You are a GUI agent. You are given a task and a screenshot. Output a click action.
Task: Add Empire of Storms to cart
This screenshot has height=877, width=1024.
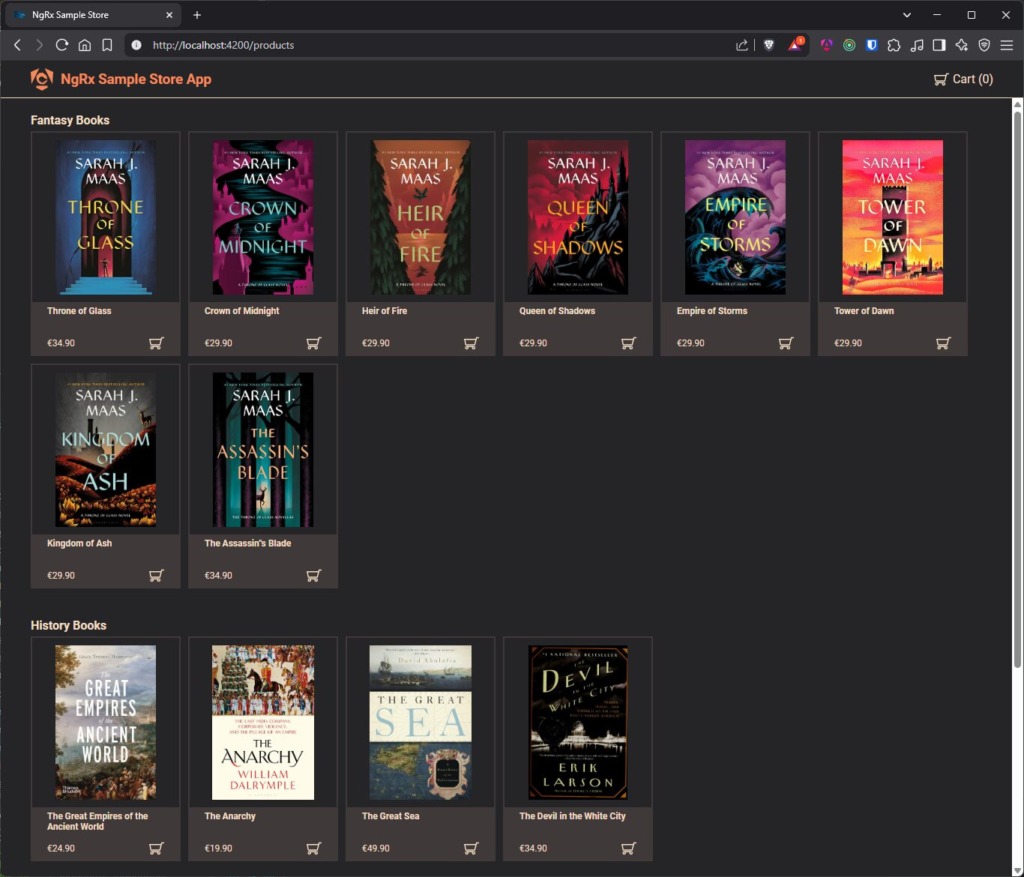coord(786,343)
